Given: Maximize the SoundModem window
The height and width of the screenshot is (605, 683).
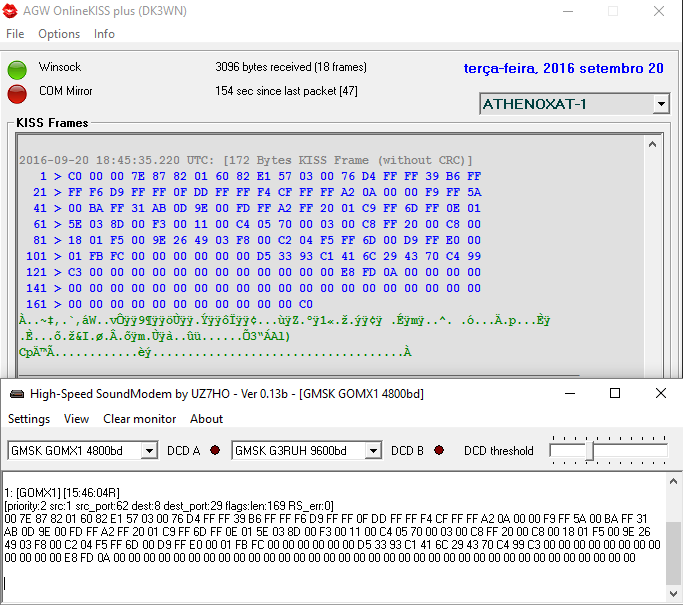Looking at the screenshot, I should coord(615,394).
